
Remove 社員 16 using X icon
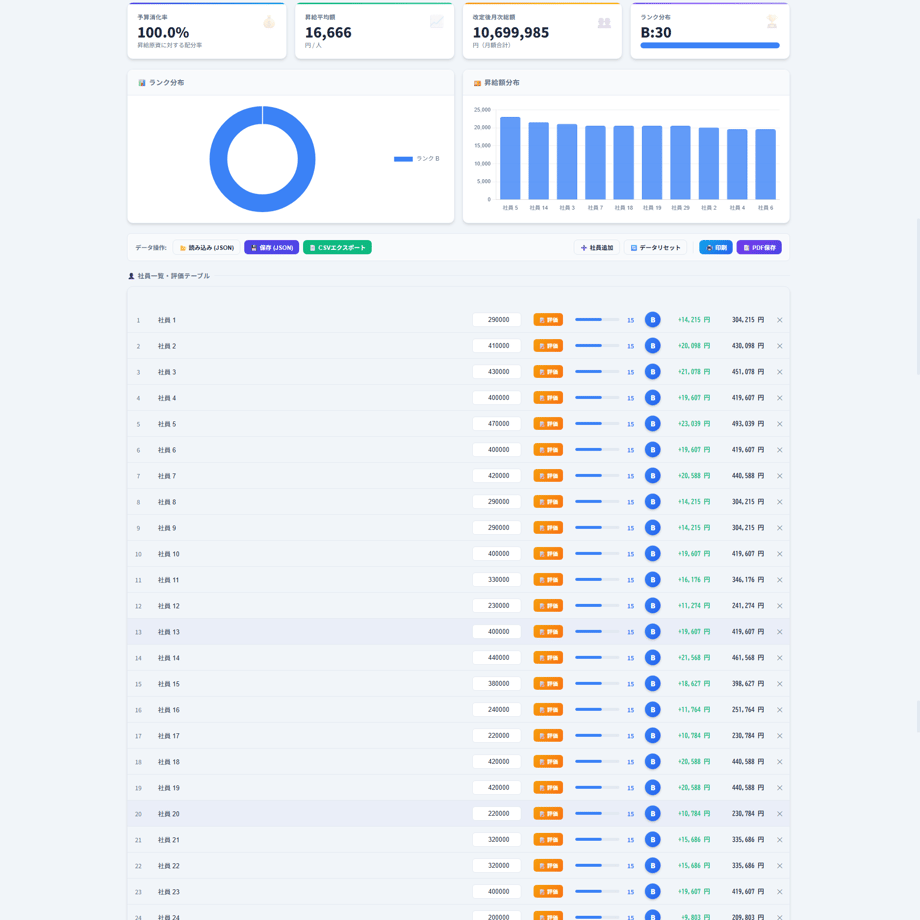pyautogui.click(x=779, y=710)
